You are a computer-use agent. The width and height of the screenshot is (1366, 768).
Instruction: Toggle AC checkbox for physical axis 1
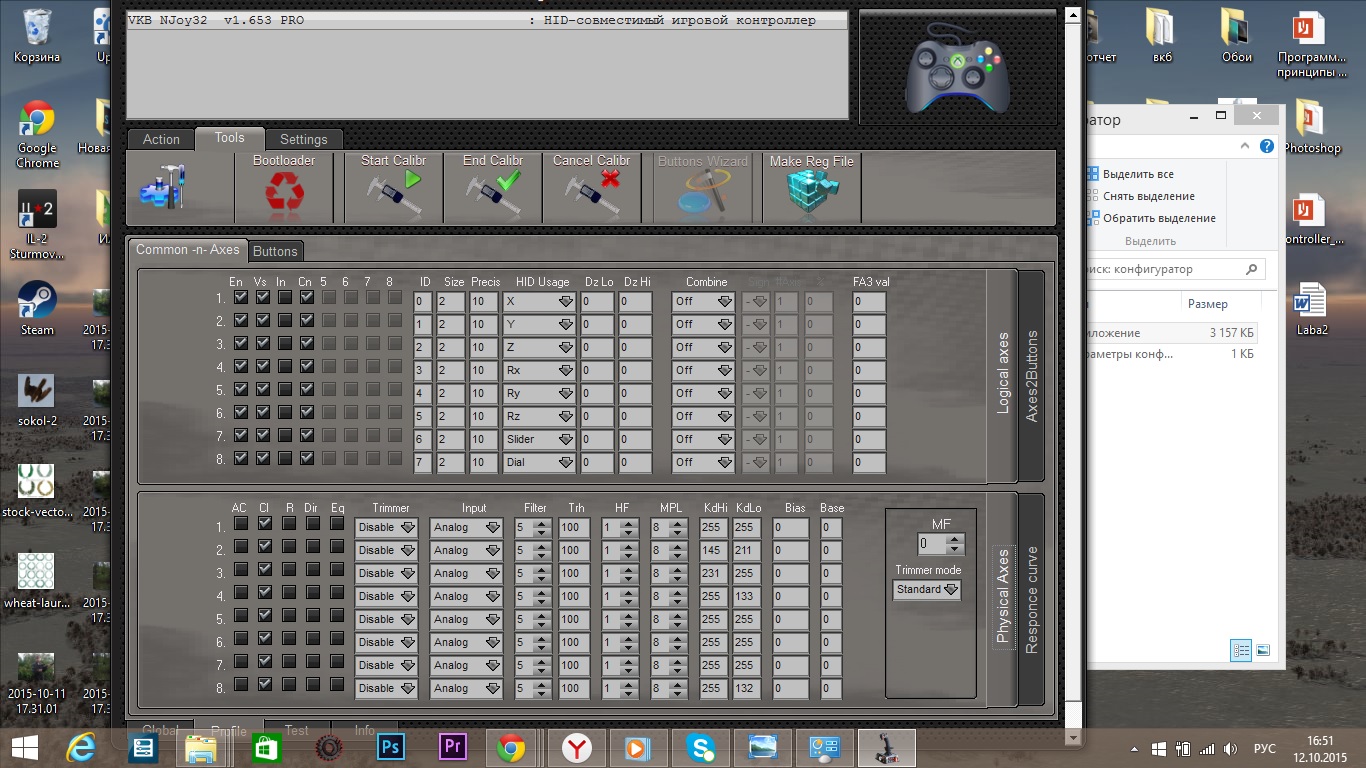pyautogui.click(x=241, y=523)
